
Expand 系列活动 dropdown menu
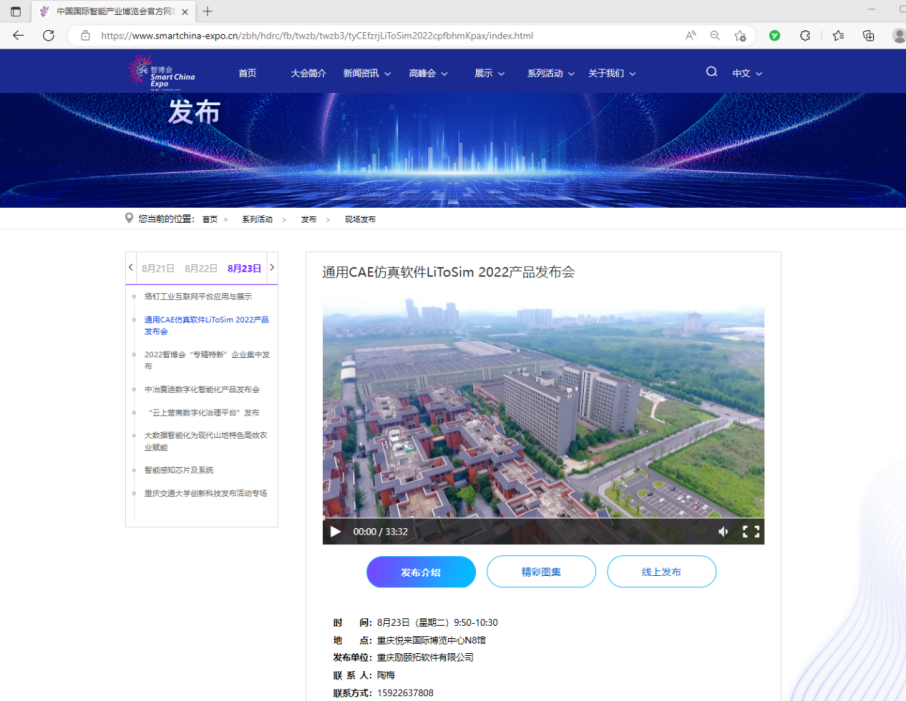coord(551,73)
